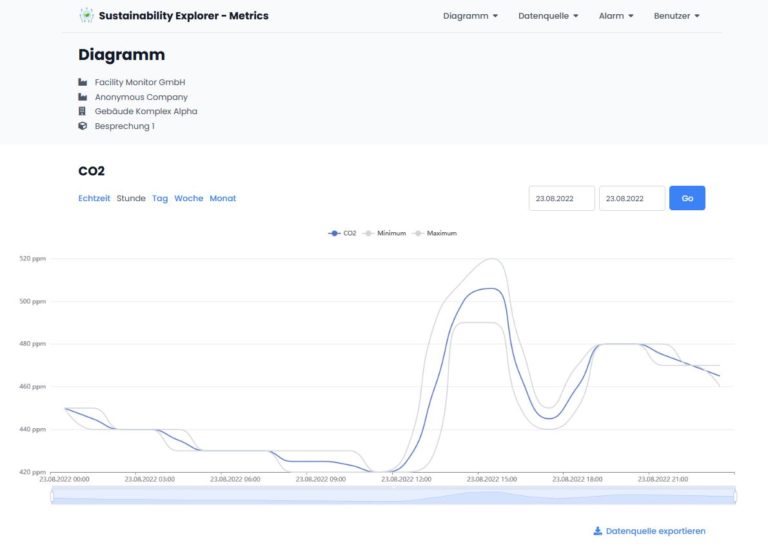Viewport: 768px width, 552px height.
Task: Click the cube icon beside Besprechung 1
Action: pyautogui.click(x=83, y=126)
